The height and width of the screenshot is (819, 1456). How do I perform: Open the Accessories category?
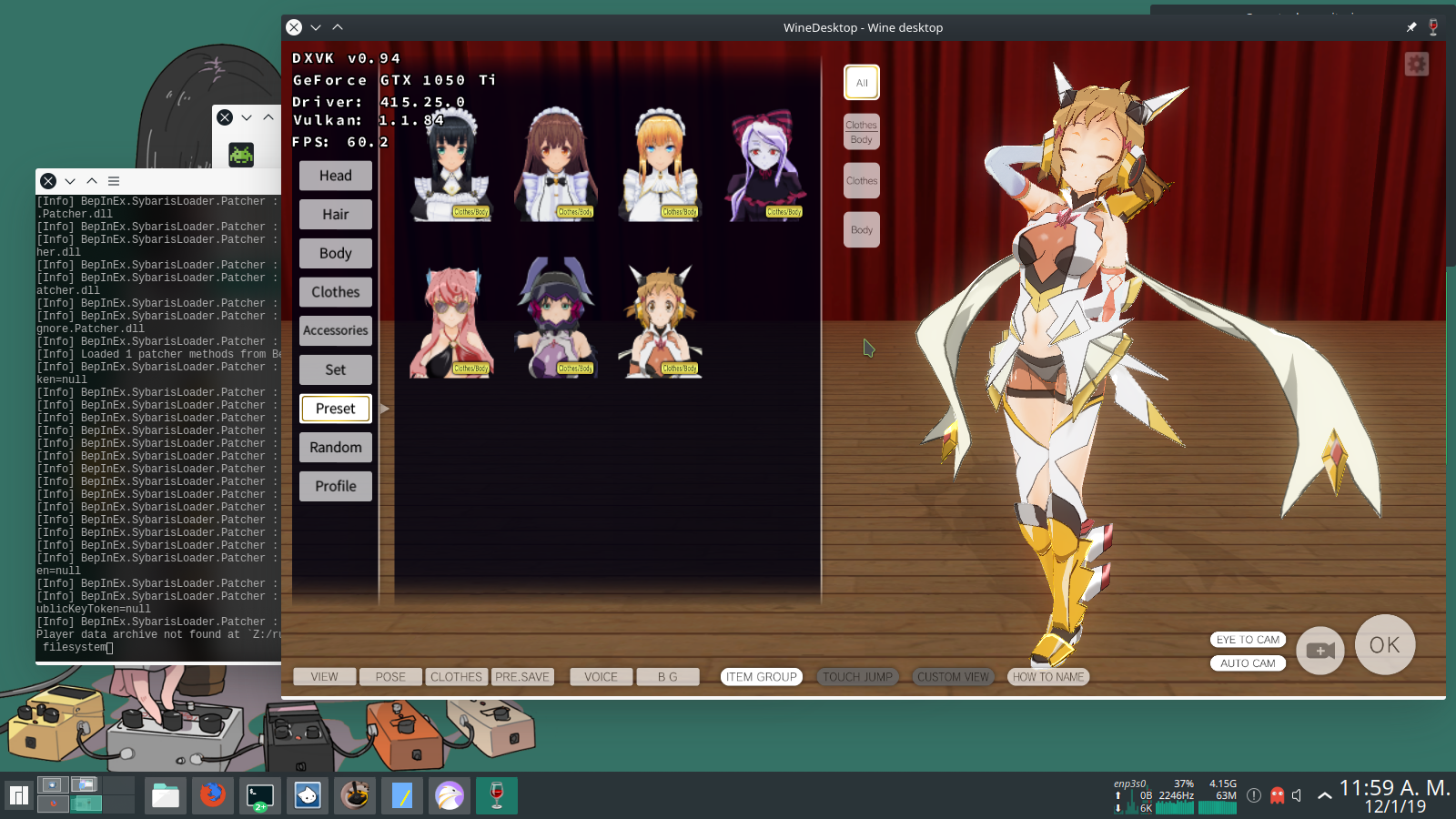[336, 330]
